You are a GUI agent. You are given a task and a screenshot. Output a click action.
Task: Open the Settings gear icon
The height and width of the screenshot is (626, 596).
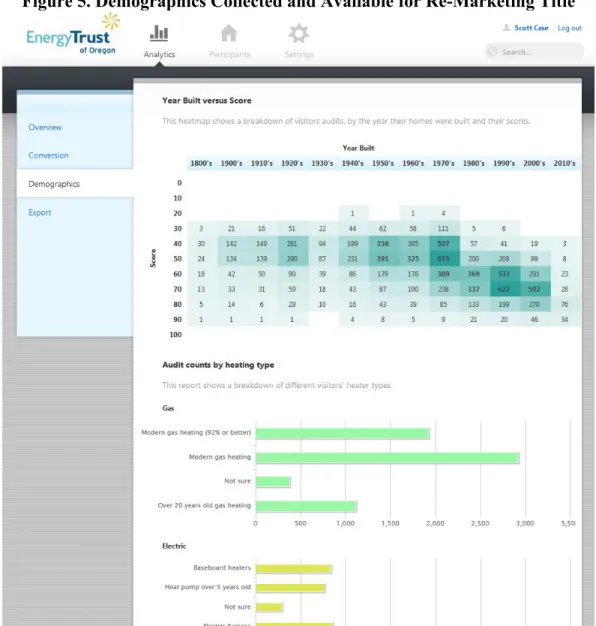[x=299, y=34]
